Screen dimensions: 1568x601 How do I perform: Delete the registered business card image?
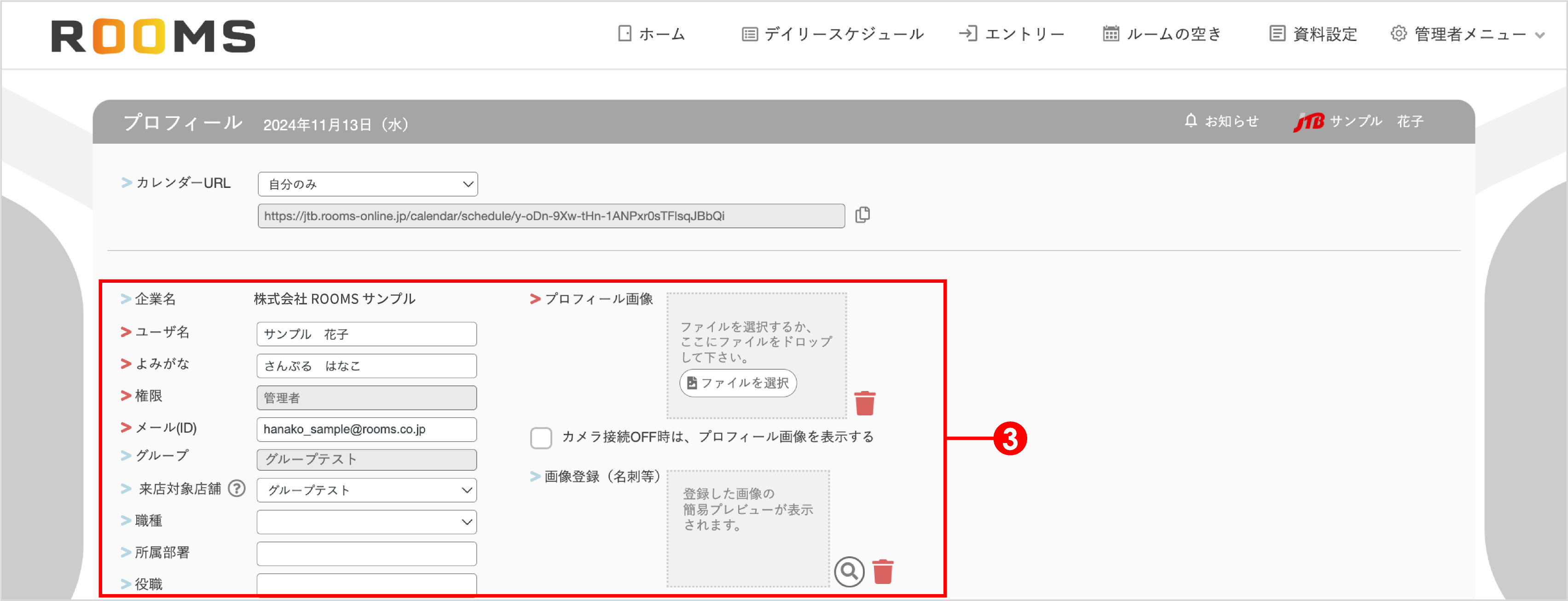point(883,571)
